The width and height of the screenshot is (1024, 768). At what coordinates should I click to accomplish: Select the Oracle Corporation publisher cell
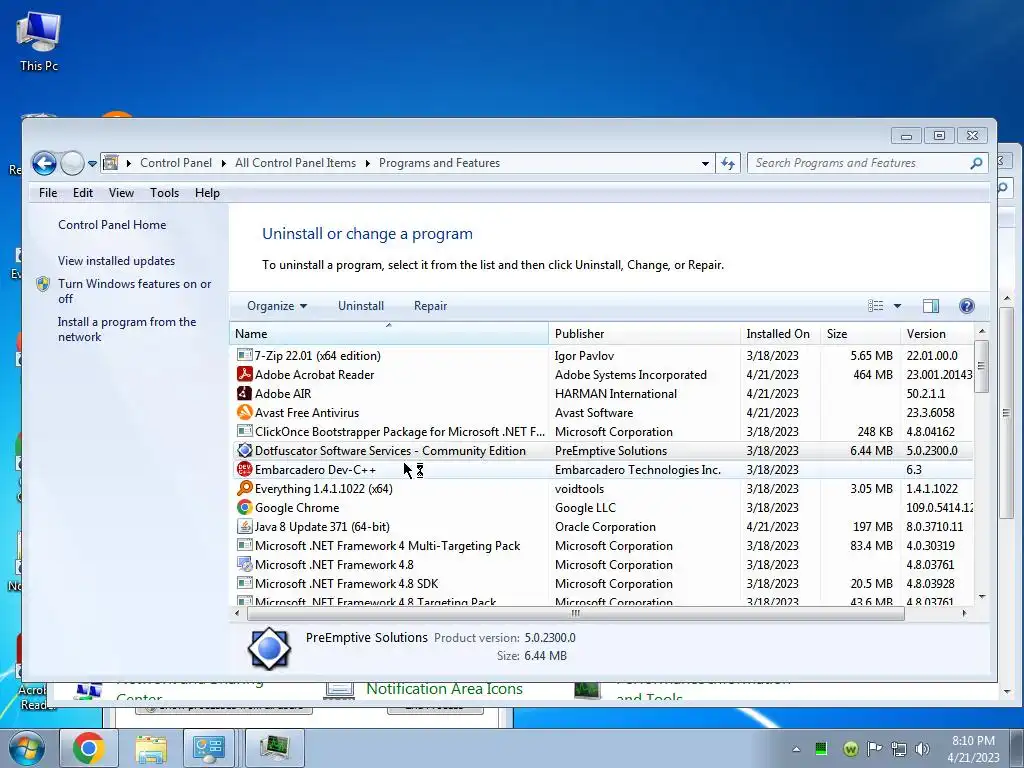tap(605, 526)
